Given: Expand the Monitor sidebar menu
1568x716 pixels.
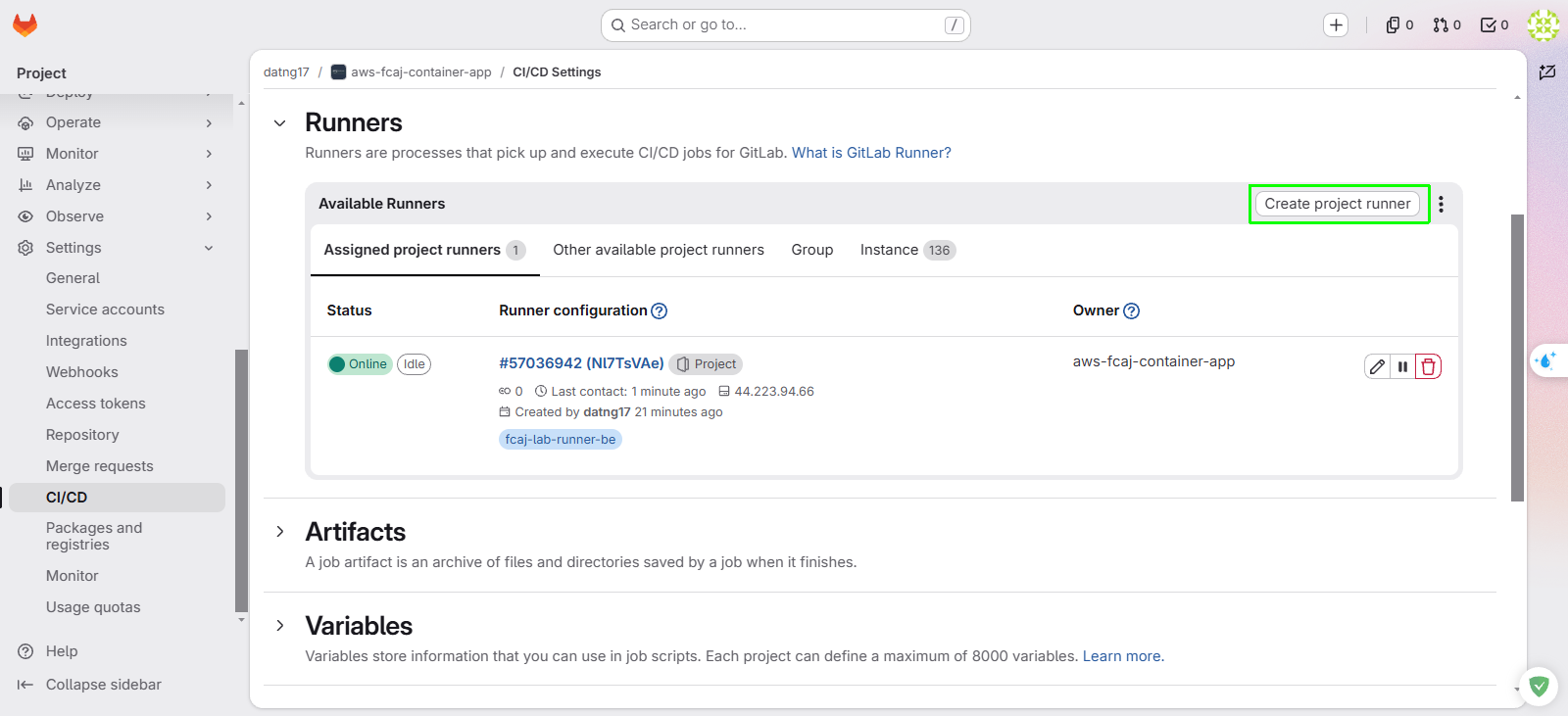Looking at the screenshot, I should point(118,154).
